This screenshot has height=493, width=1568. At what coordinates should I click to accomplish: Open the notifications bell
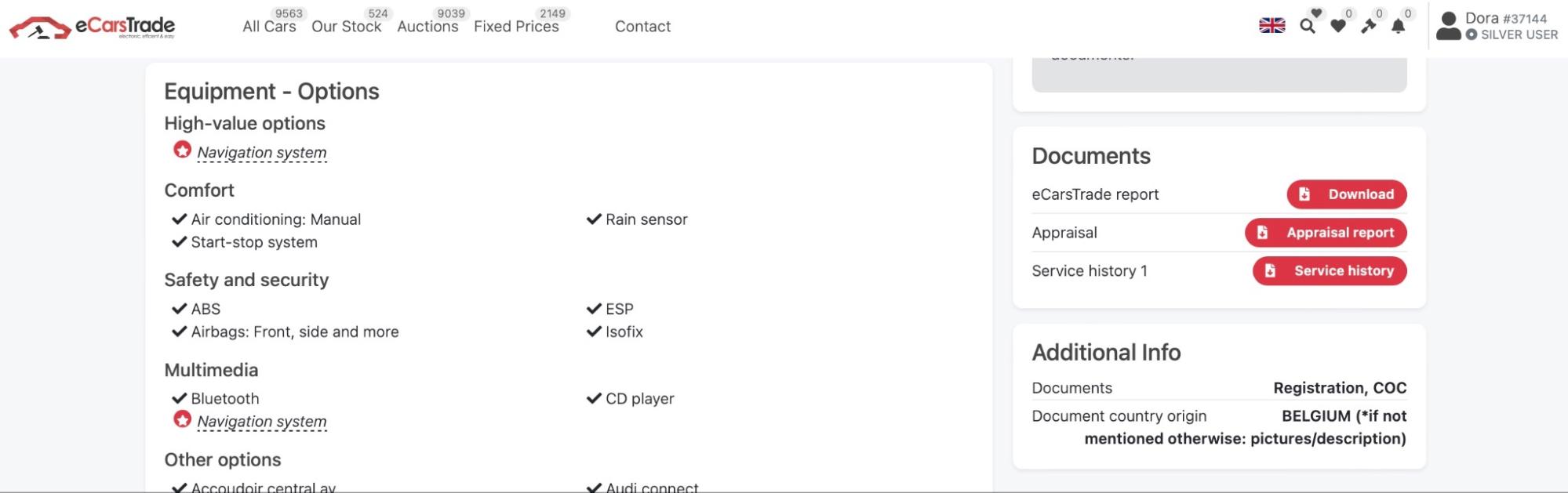pos(1399,26)
